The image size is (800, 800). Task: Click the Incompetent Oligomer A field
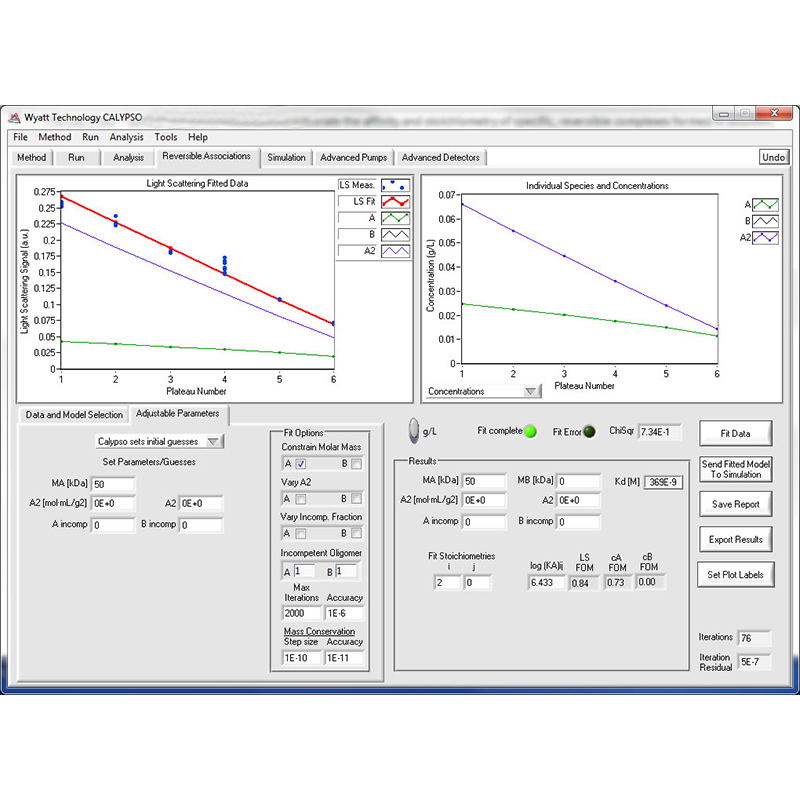[304, 571]
